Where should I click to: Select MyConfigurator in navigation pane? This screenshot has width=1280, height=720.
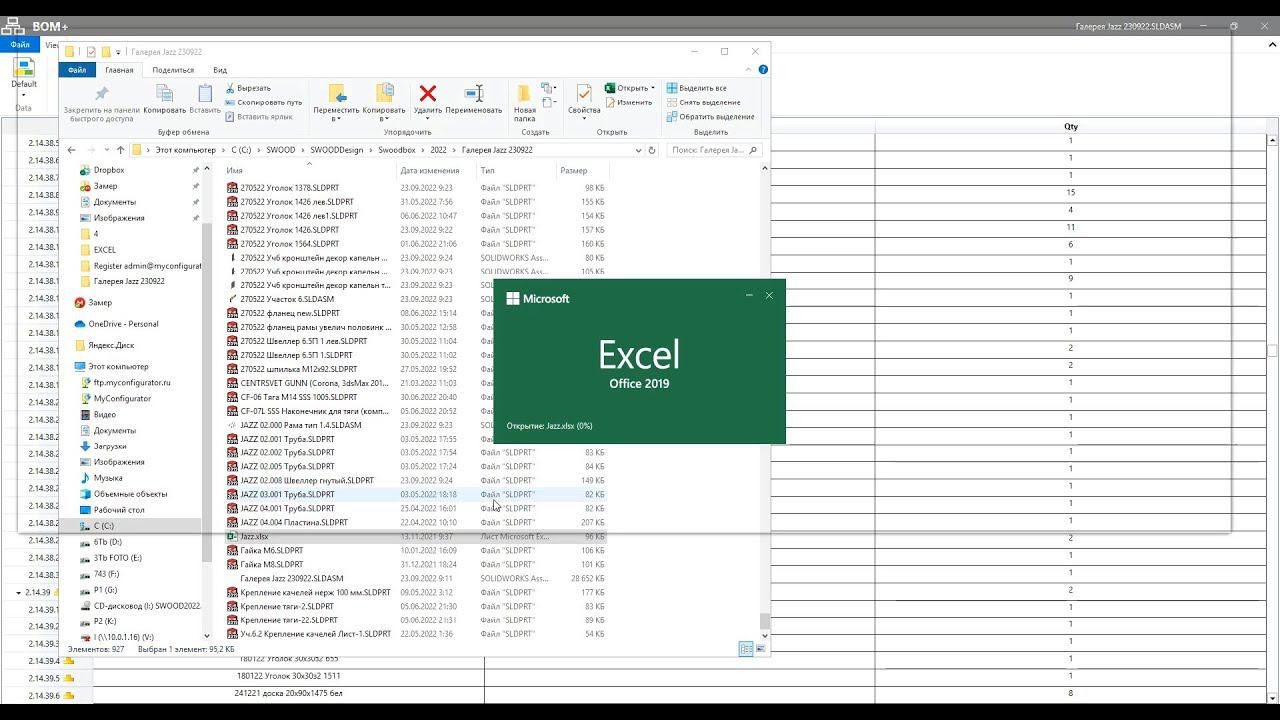point(114,398)
